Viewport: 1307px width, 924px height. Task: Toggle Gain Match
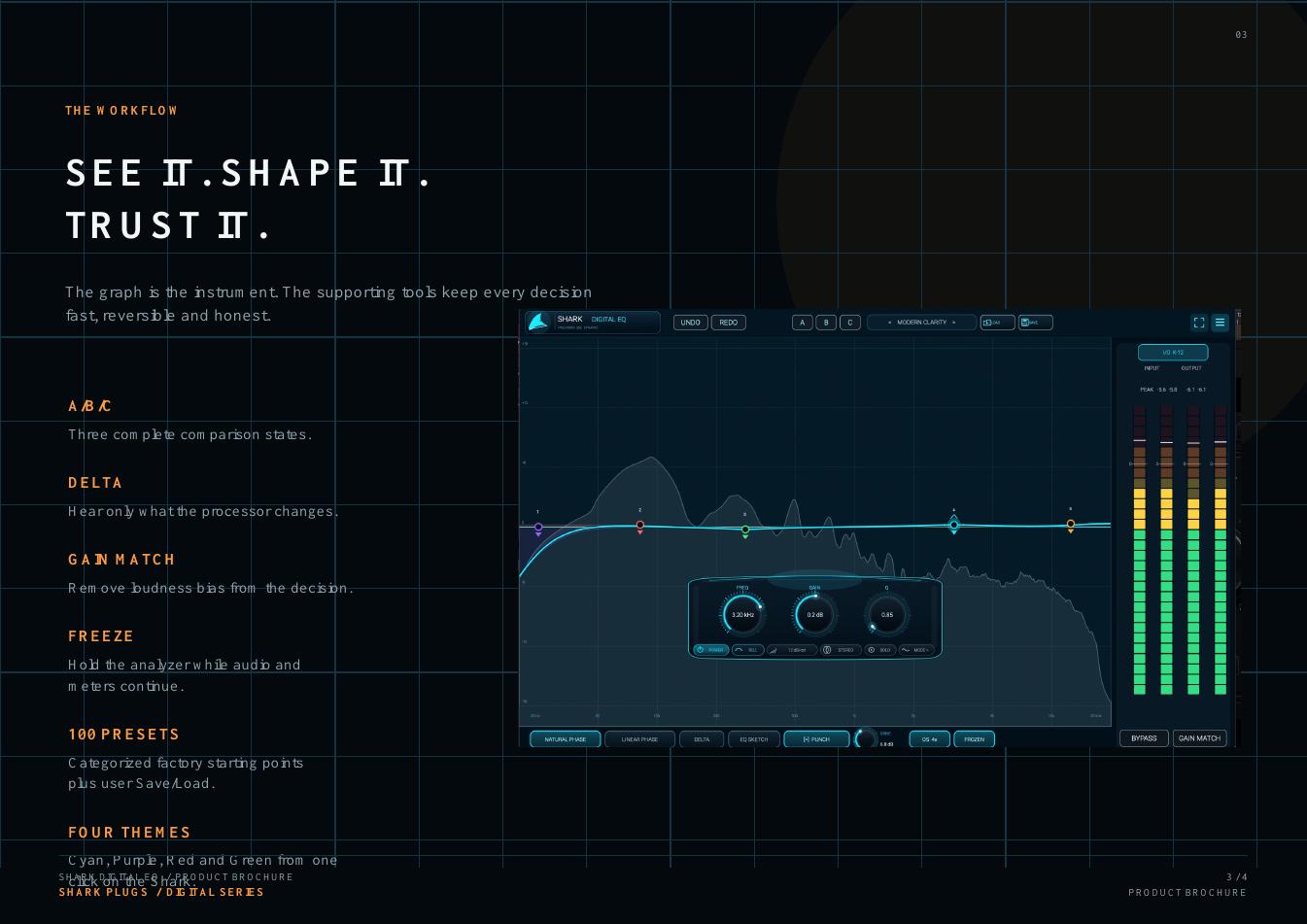click(1199, 738)
